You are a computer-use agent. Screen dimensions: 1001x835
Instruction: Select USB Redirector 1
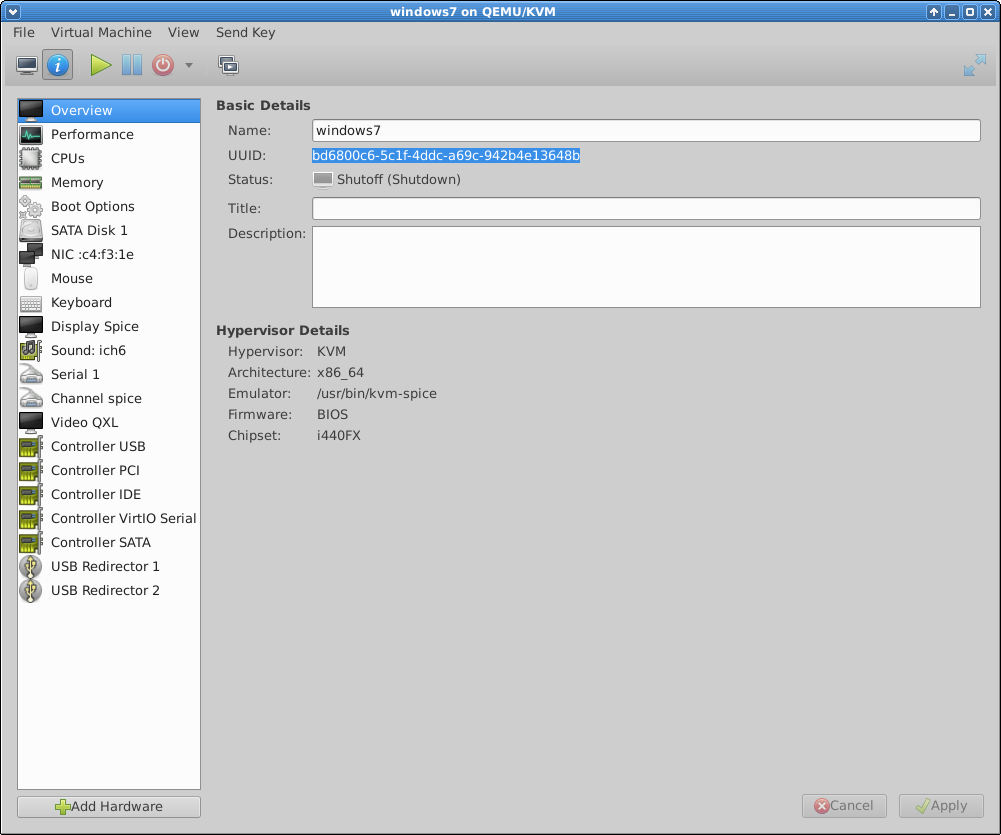pos(109,566)
